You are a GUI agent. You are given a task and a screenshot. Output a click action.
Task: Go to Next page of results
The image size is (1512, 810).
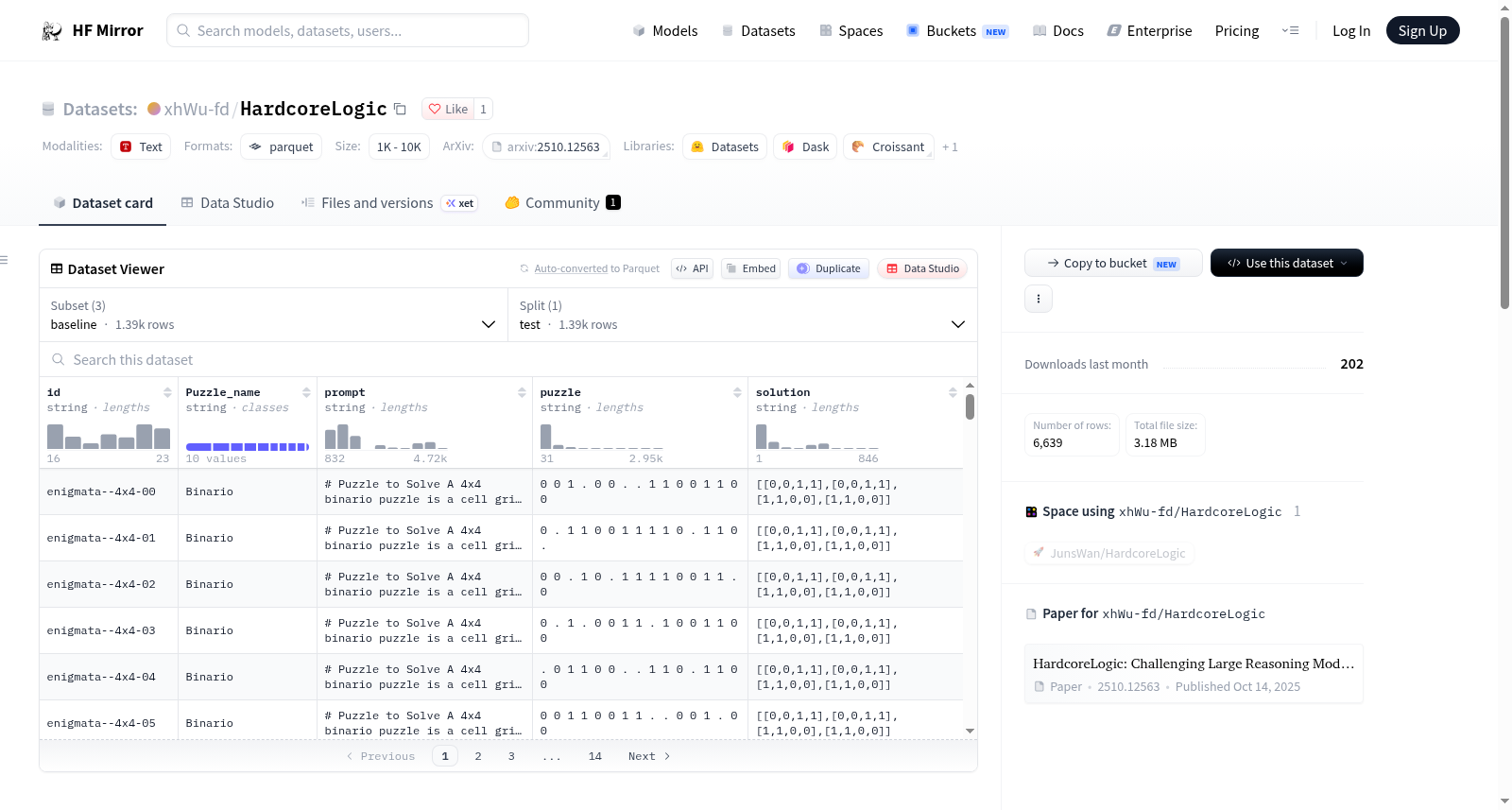click(x=649, y=756)
